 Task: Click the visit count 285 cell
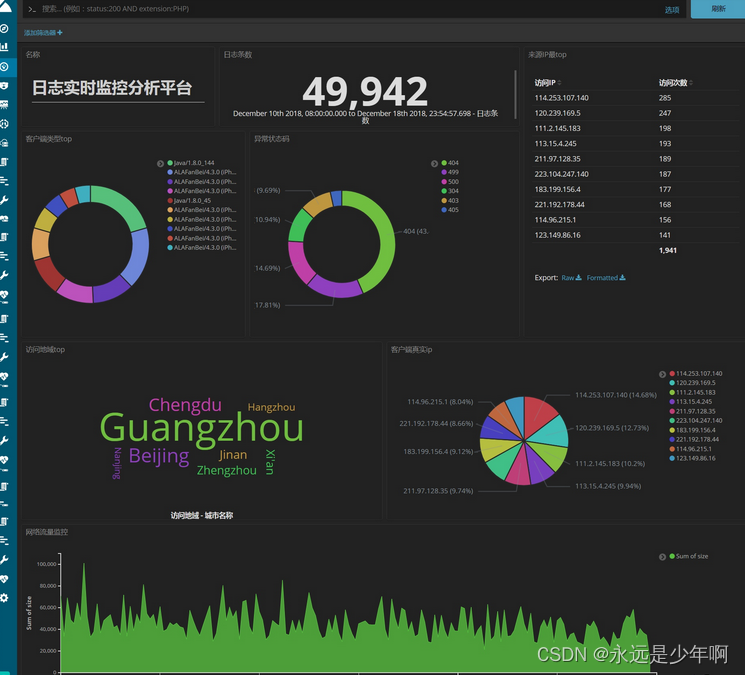(665, 98)
